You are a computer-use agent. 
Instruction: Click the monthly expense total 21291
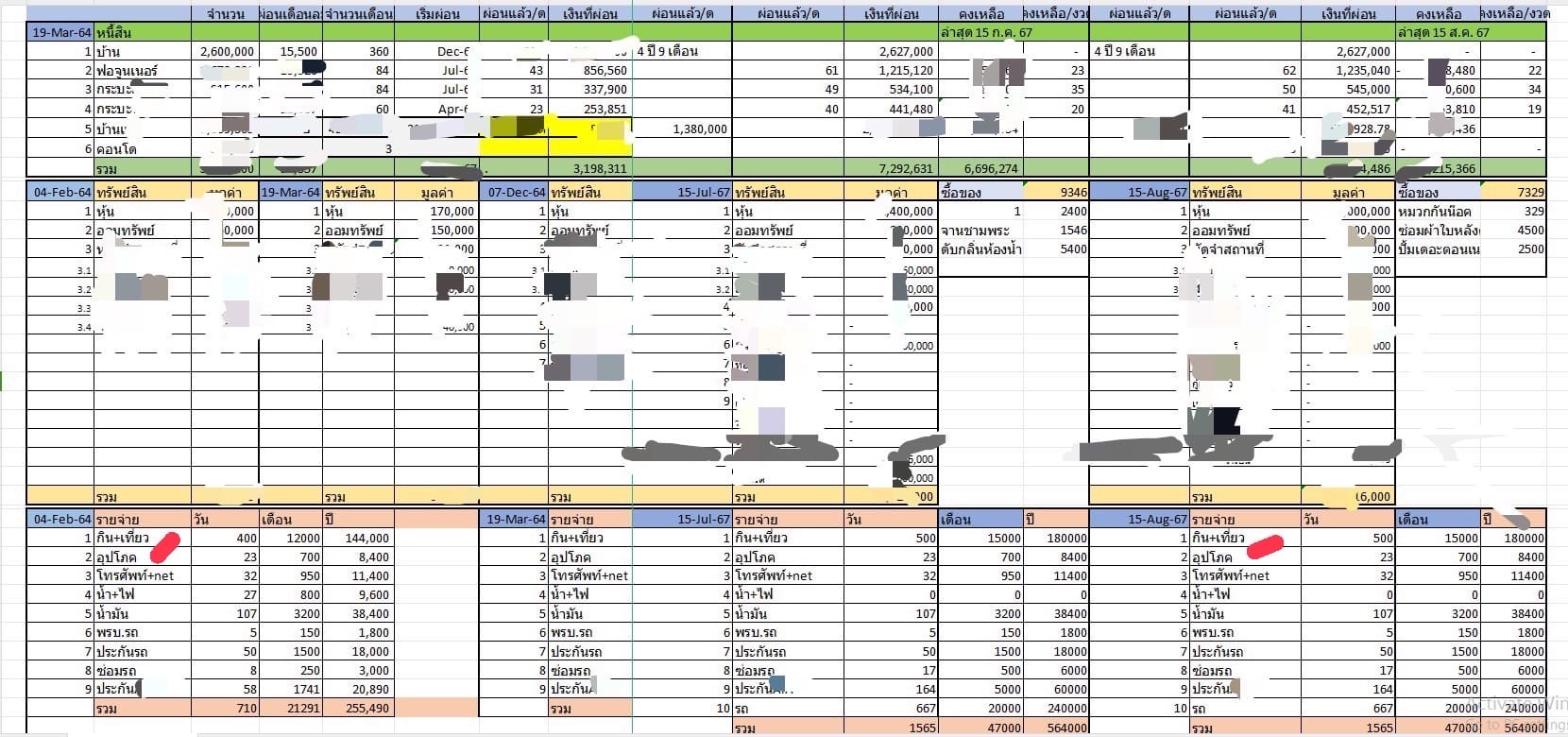point(291,708)
